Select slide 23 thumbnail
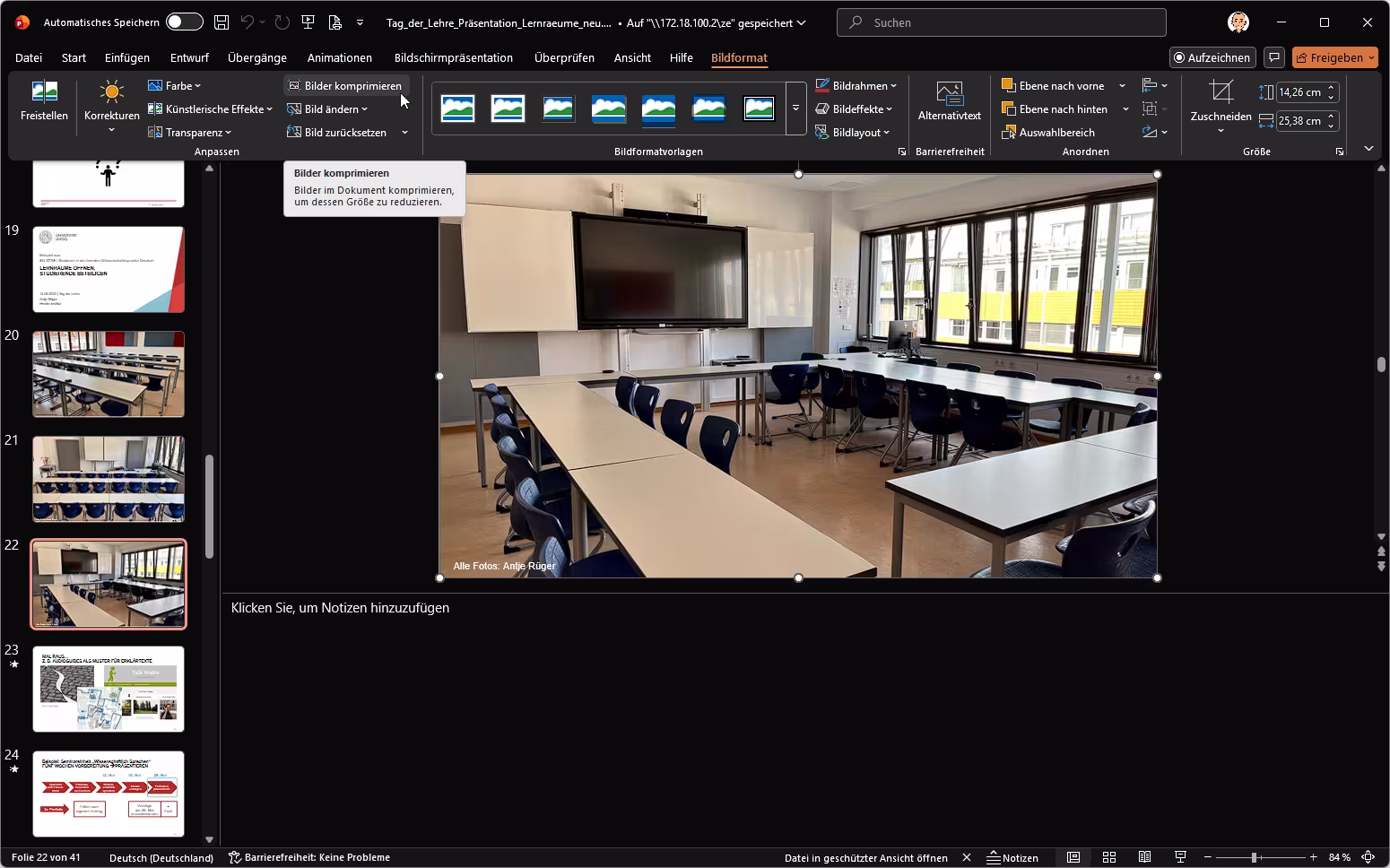Viewport: 1390px width, 868px height. coord(109,689)
